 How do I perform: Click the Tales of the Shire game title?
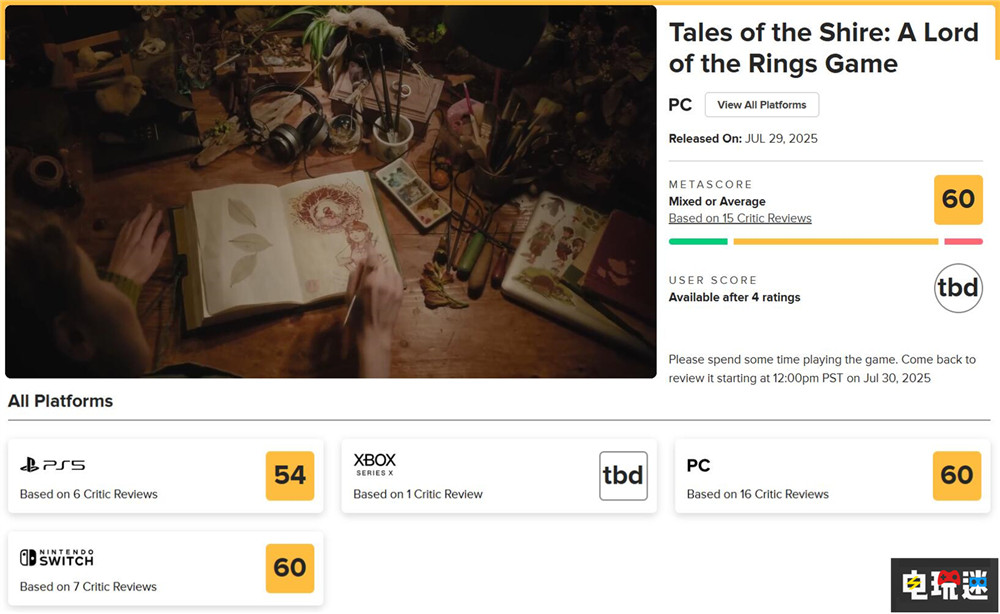(823, 48)
